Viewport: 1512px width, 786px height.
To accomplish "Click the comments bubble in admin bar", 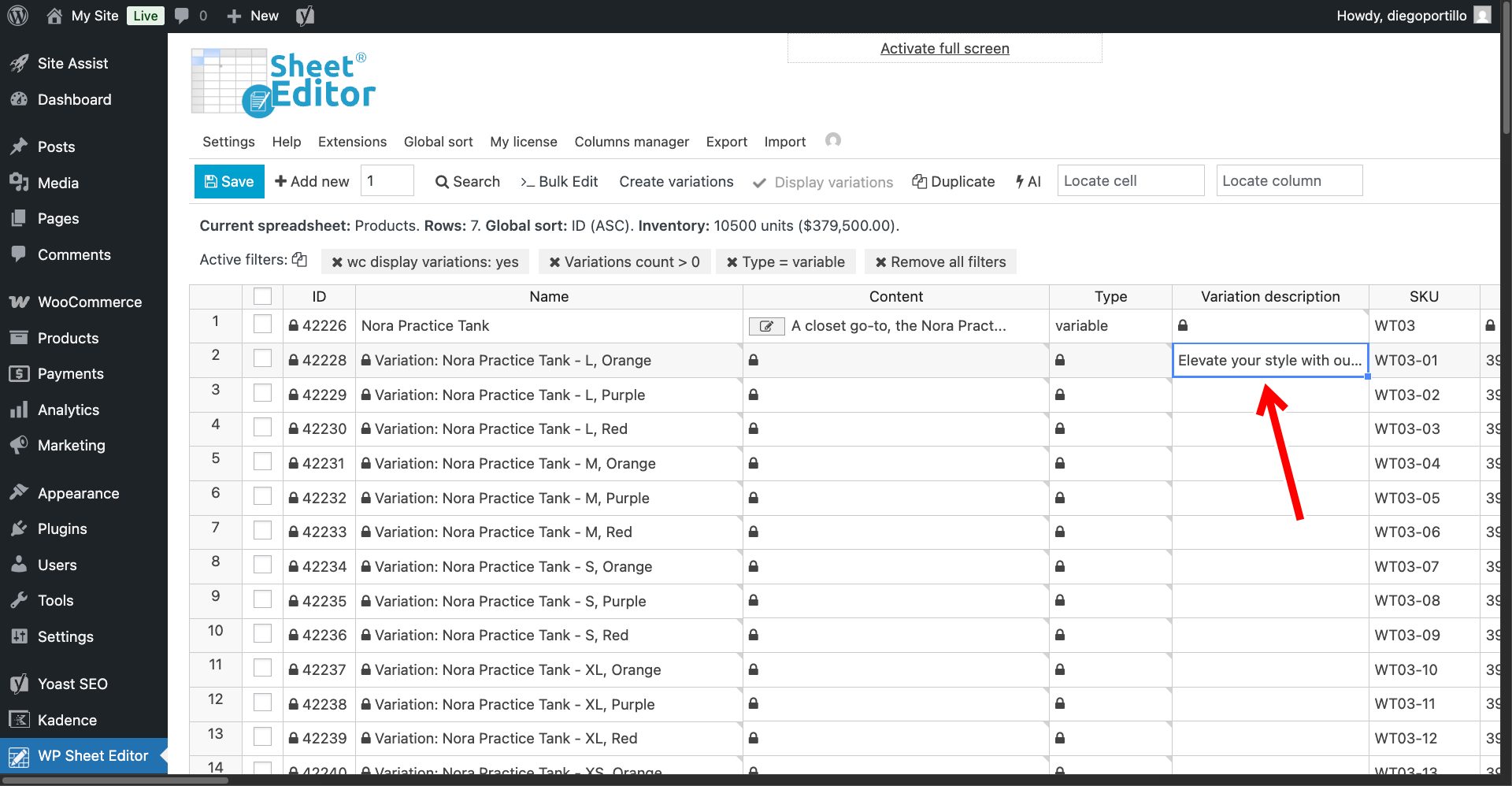I will (x=182, y=16).
